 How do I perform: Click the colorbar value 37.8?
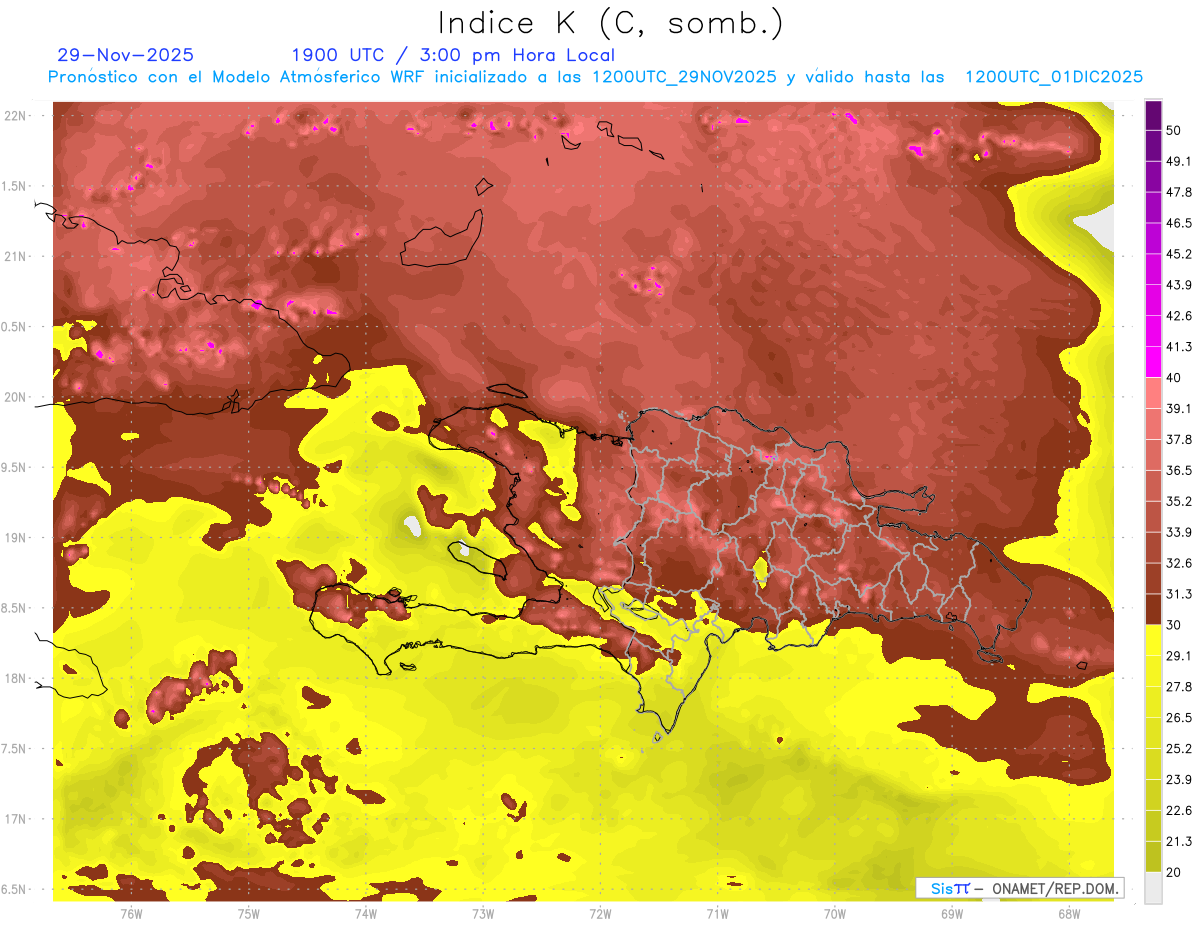pyautogui.click(x=1179, y=439)
